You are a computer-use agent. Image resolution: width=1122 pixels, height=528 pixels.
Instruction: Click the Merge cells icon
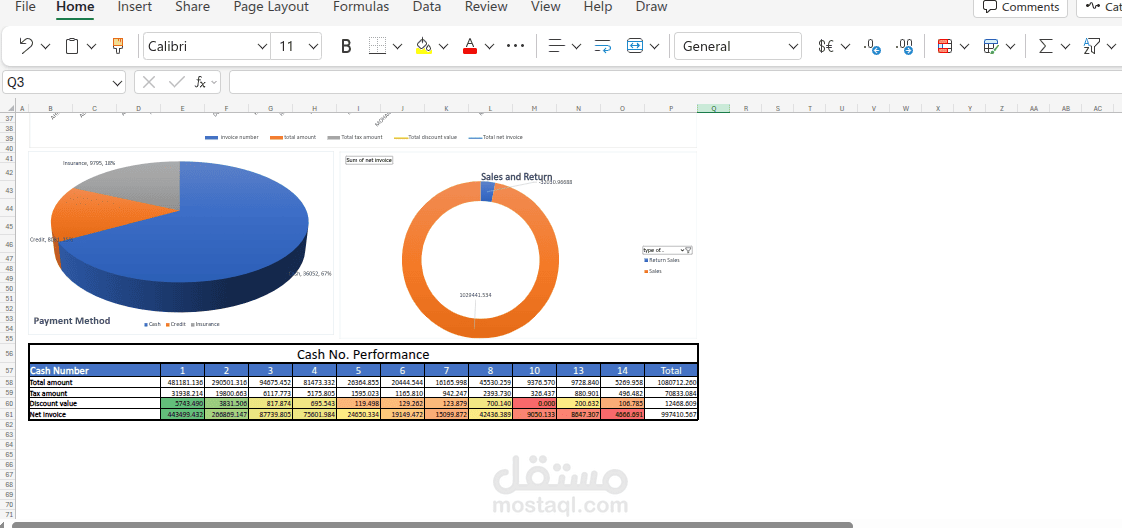coord(635,47)
